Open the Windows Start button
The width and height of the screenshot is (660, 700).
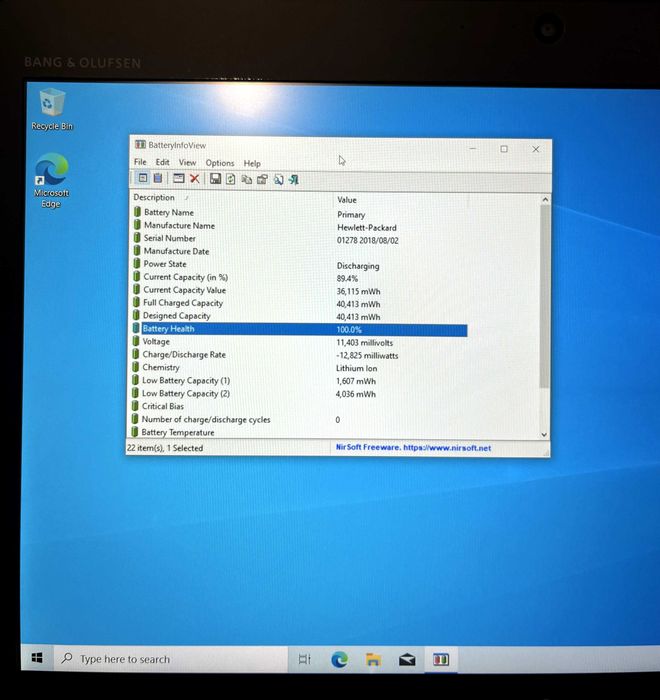[38, 658]
